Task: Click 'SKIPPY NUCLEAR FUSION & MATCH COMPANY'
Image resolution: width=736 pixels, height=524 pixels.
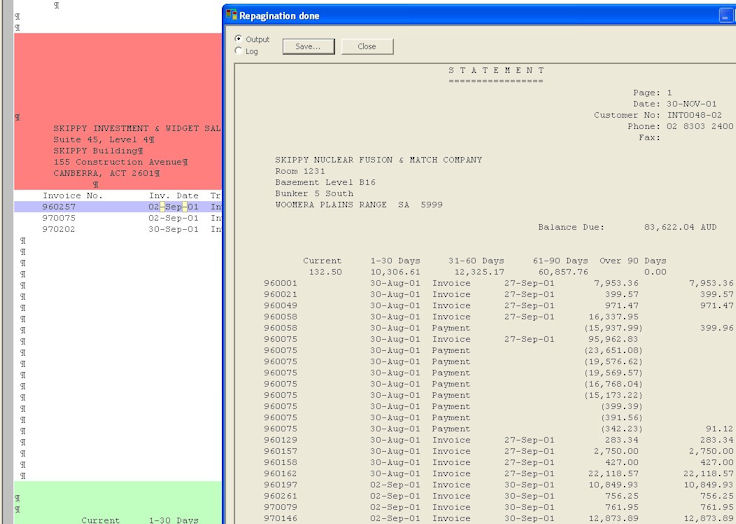Action: [378, 160]
